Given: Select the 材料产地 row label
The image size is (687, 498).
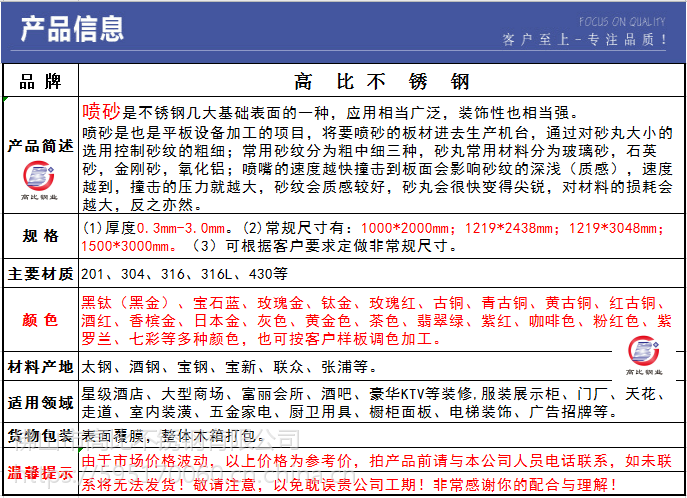Looking at the screenshot, I should coord(40,366).
